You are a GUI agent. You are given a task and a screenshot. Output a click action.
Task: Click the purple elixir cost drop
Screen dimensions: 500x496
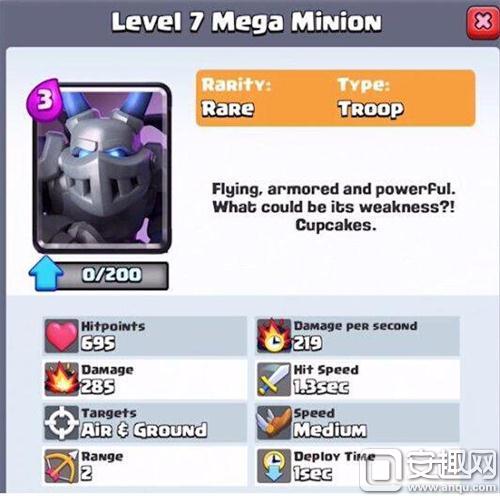[x=43, y=99]
